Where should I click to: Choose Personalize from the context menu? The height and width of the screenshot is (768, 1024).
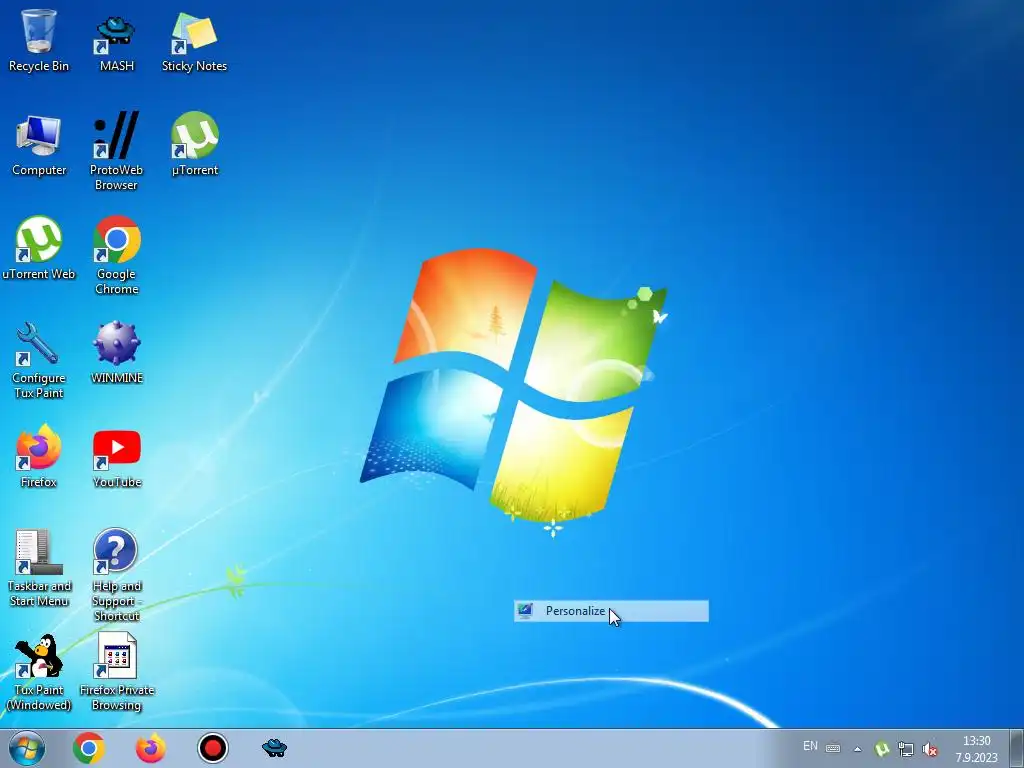click(x=611, y=611)
